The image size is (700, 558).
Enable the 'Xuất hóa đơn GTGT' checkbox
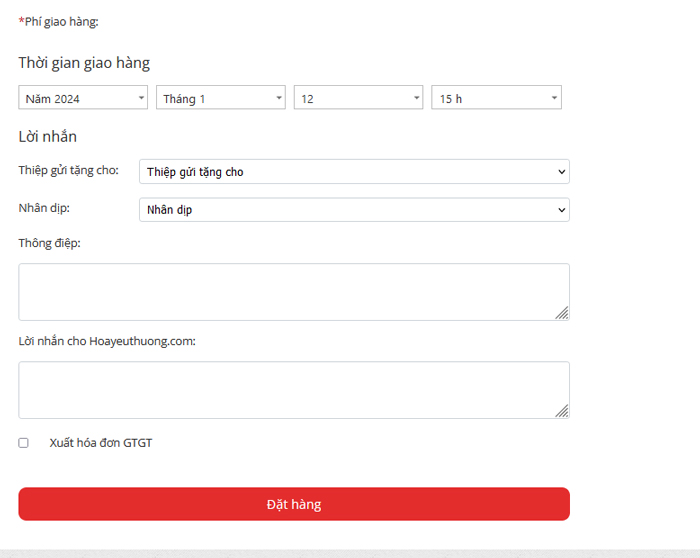point(24,443)
